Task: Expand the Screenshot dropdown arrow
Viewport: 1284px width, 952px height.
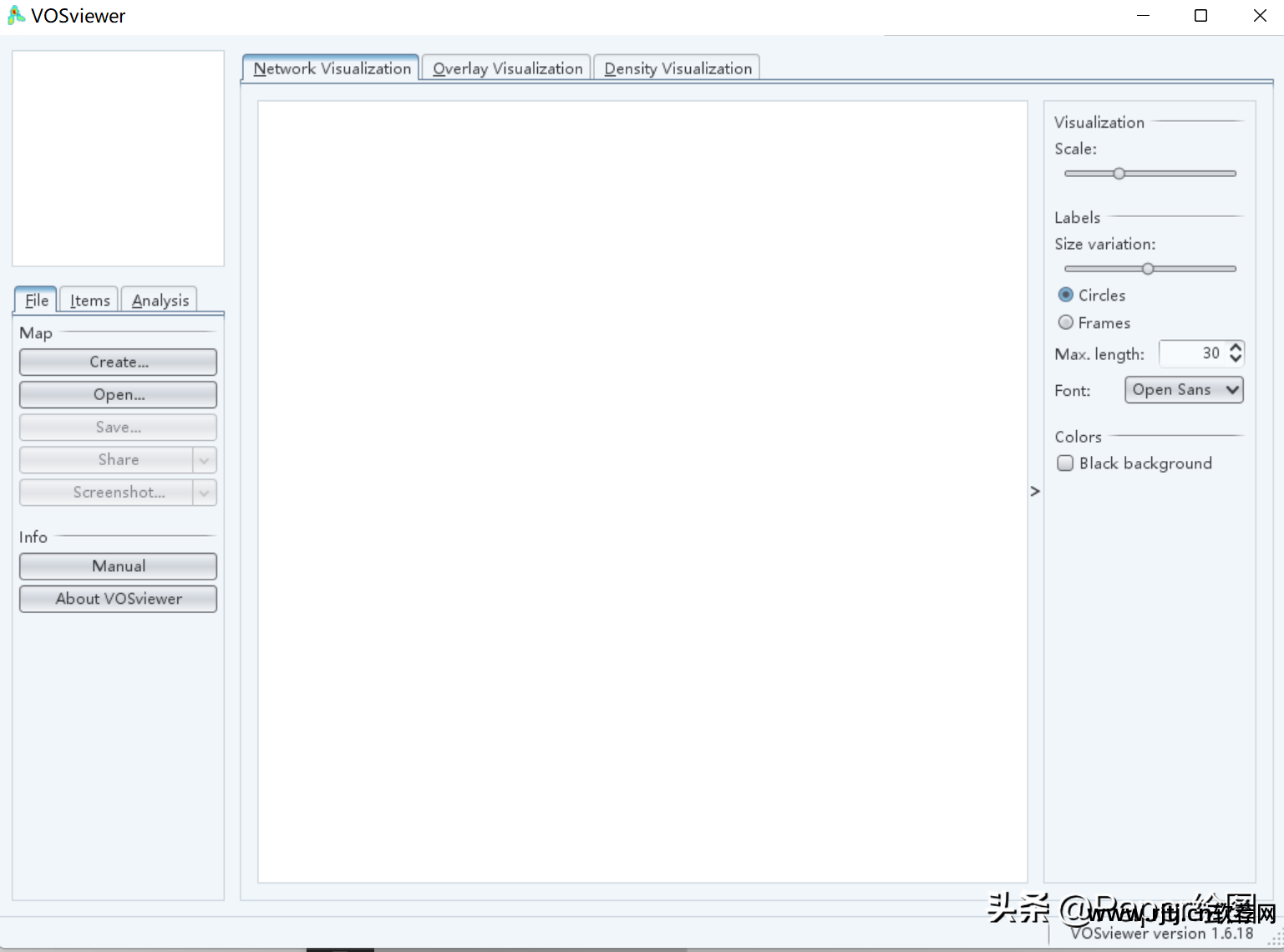Action: [x=205, y=492]
